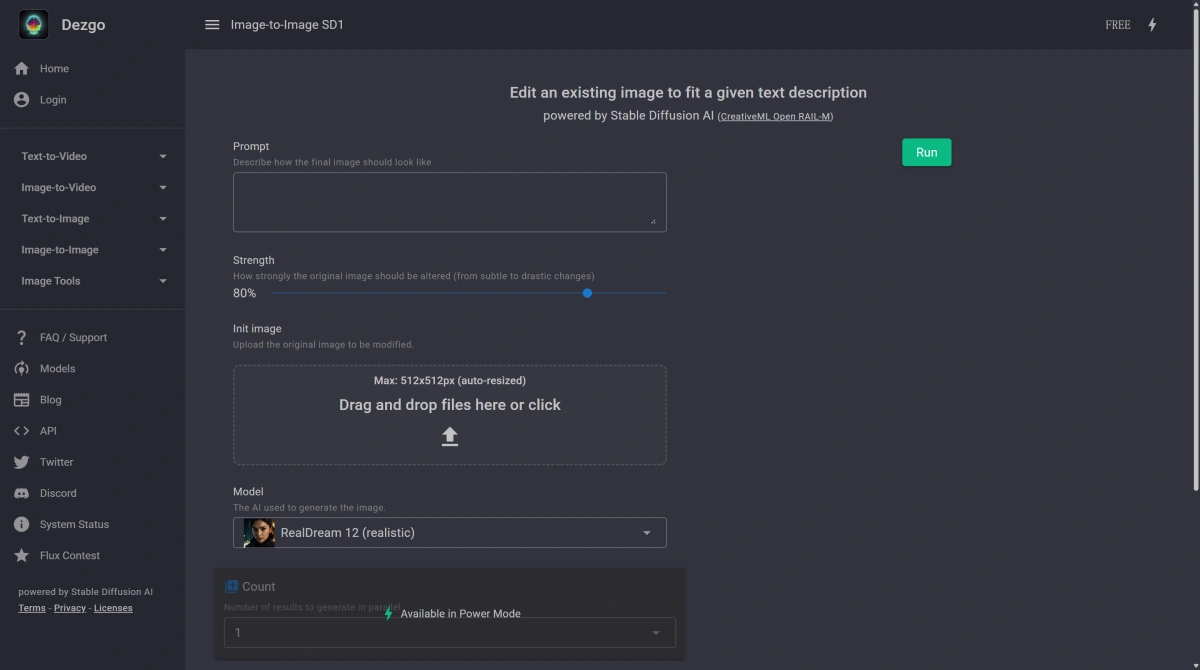Screen dimensions: 1200x670
Task: Click inside the Prompt text area
Action: pos(450,202)
